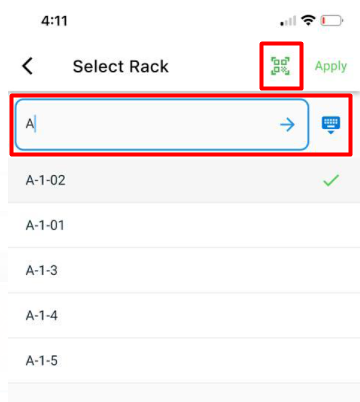Submit search with the blue arrow icon
Screen dimensions: 360x402
click(x=287, y=125)
